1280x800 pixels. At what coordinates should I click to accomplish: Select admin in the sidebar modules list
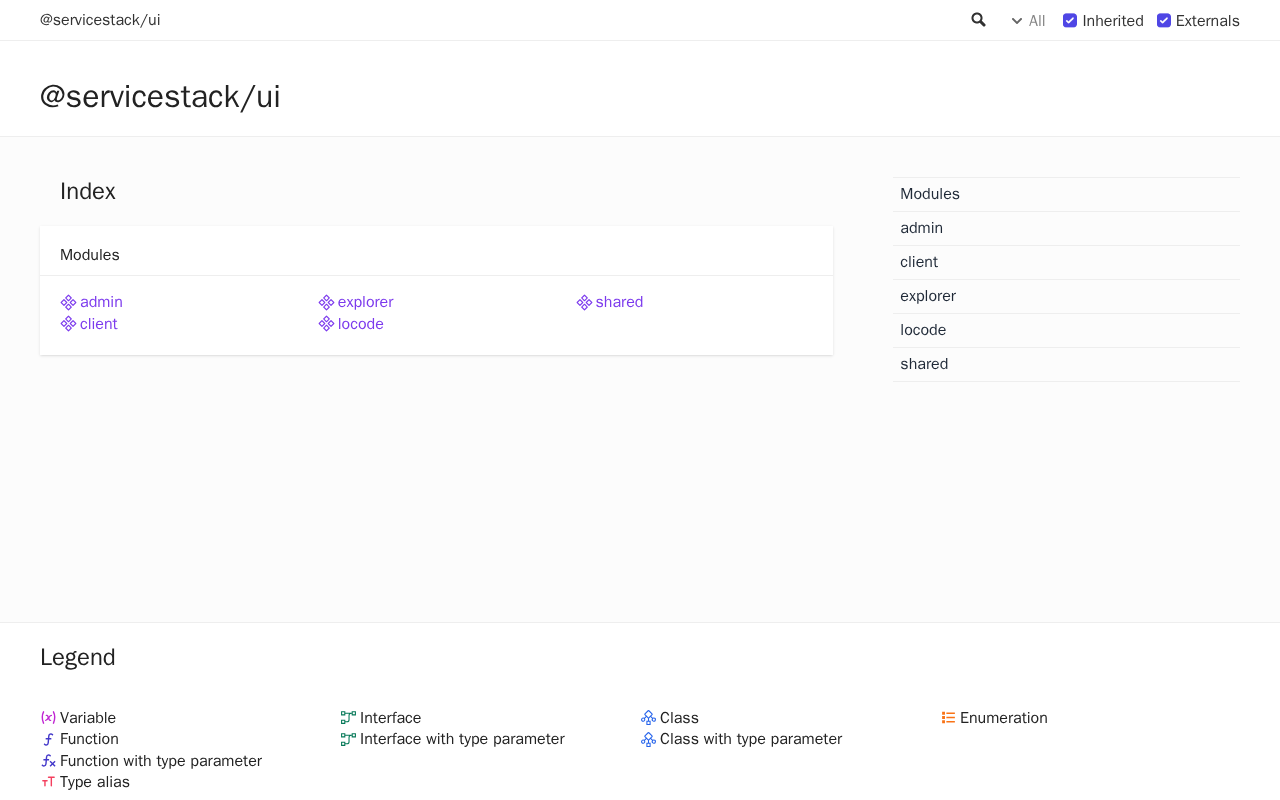pyautogui.click(x=921, y=228)
